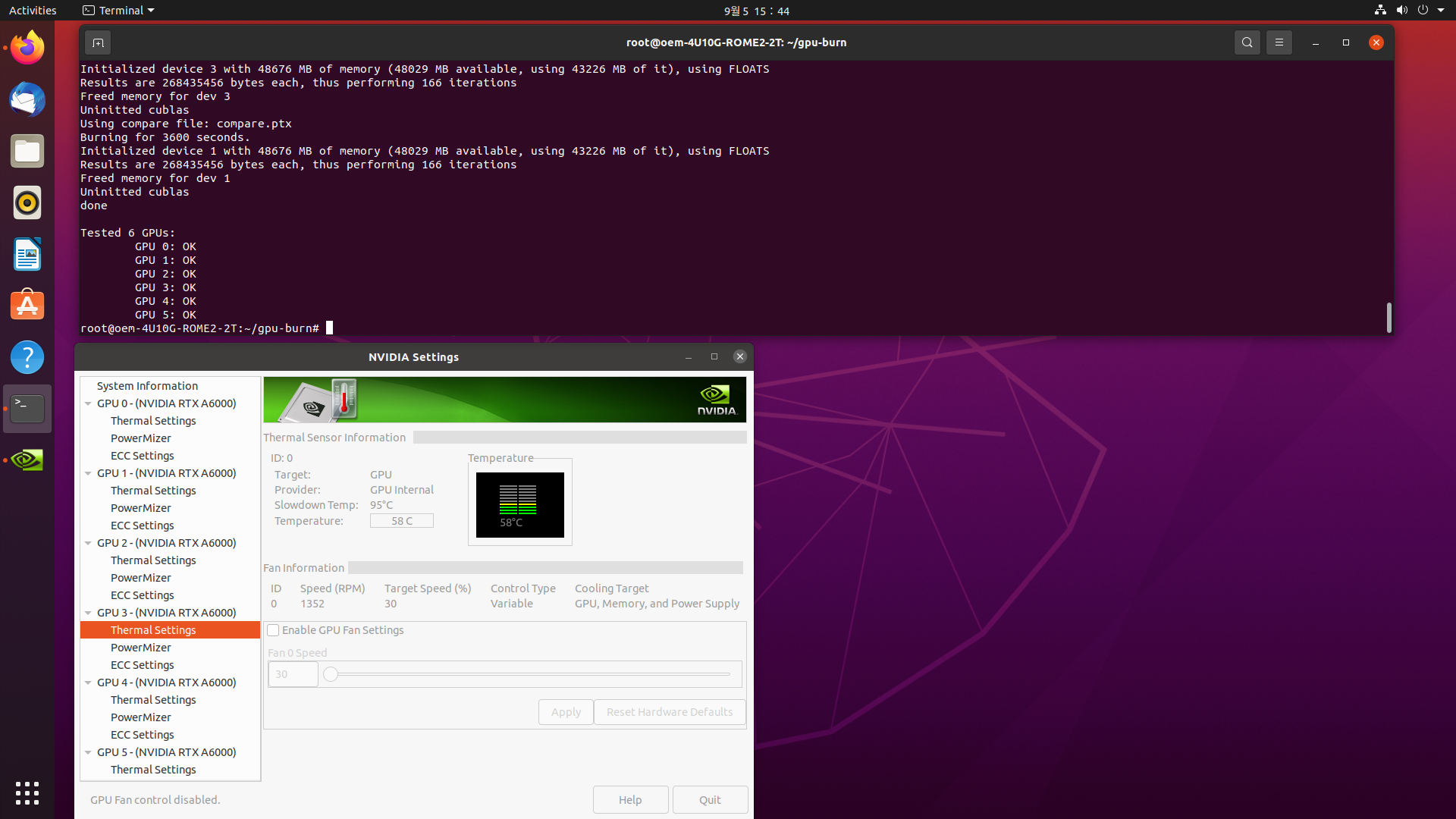Show Applications grid in the dock
This screenshot has width=1456, height=819.
click(27, 793)
